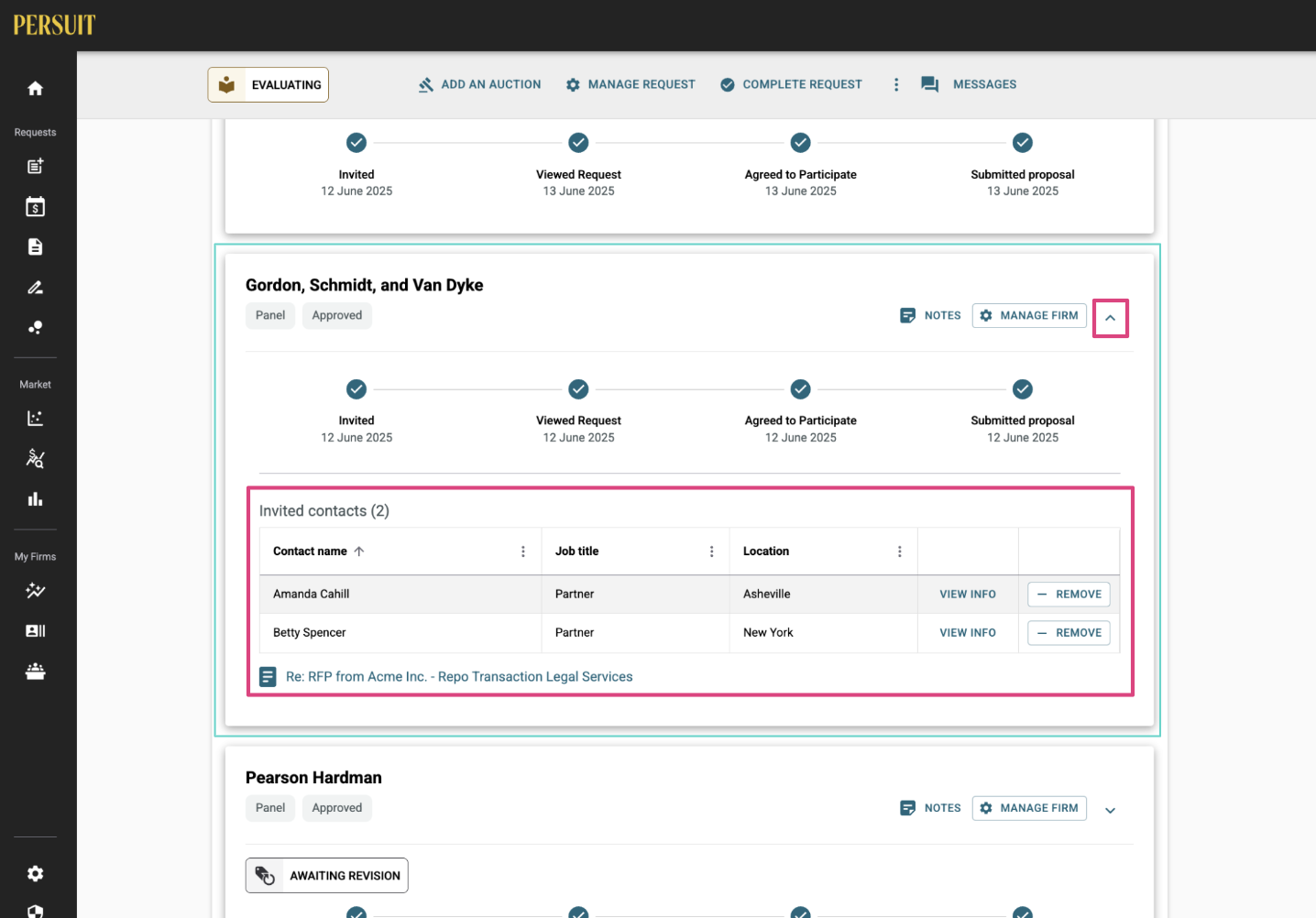The height and width of the screenshot is (918, 1316).
Task: Open Notes for Gordon, Schmidt, and Van Dyke
Action: pyautogui.click(x=930, y=315)
